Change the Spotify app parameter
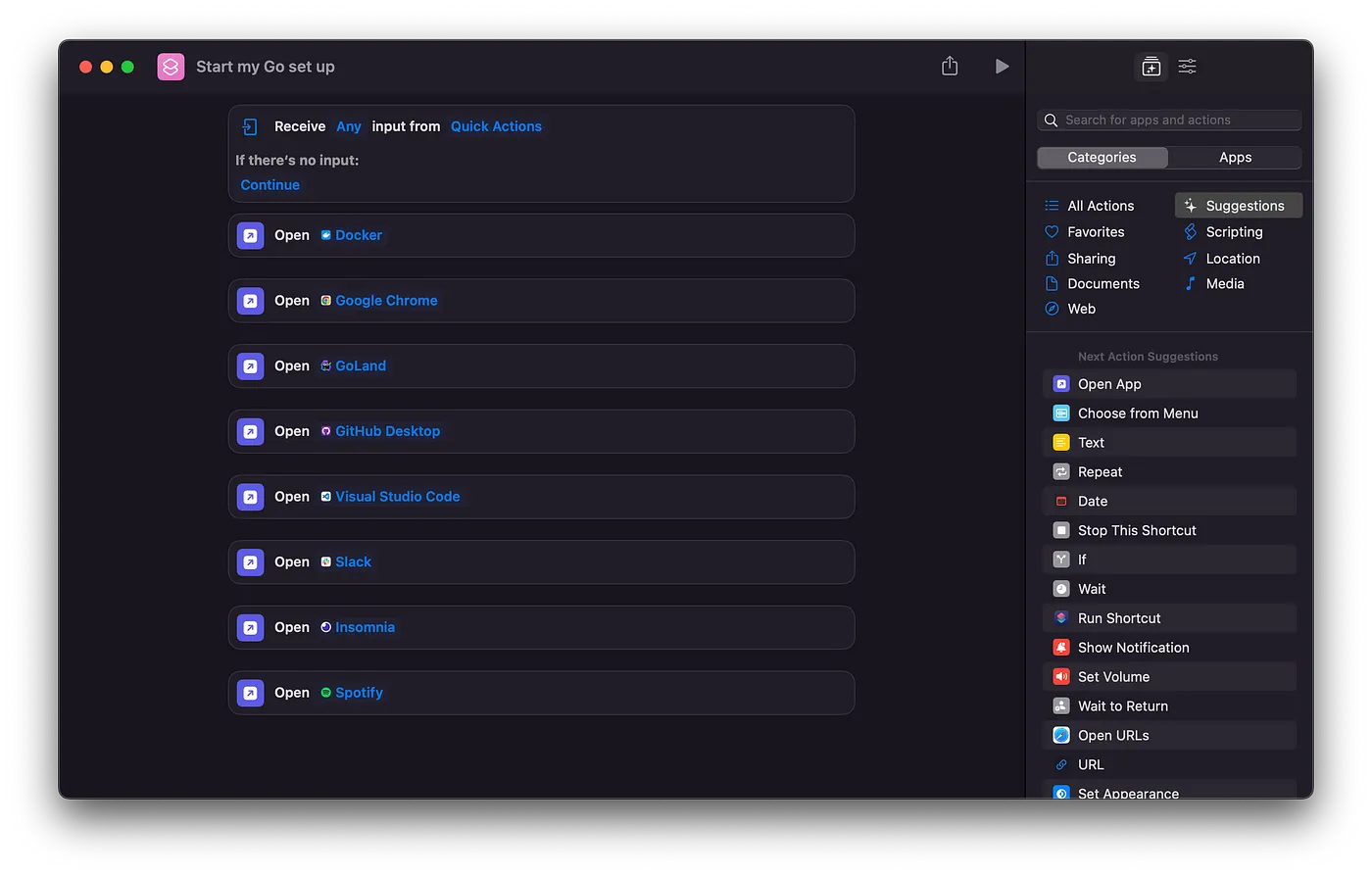This screenshot has height=876, width=1372. click(x=352, y=693)
